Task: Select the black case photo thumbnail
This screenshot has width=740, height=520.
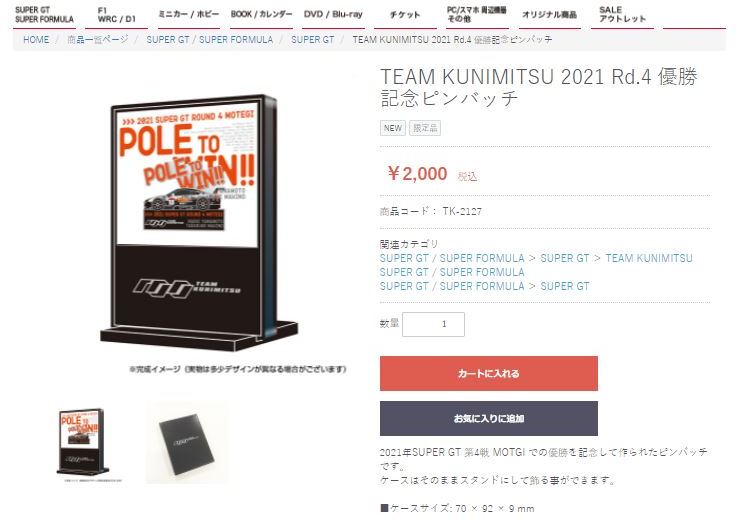Action: [187, 443]
